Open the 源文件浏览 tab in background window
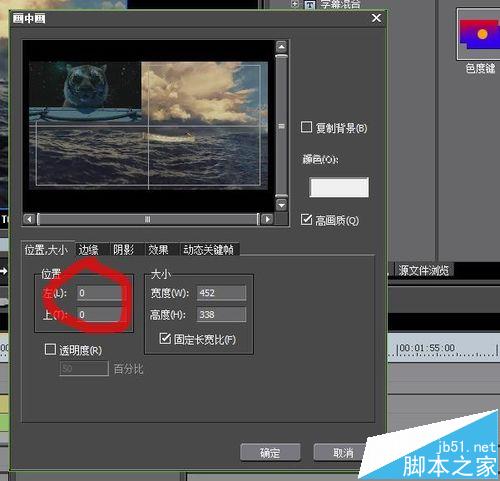 423,270
